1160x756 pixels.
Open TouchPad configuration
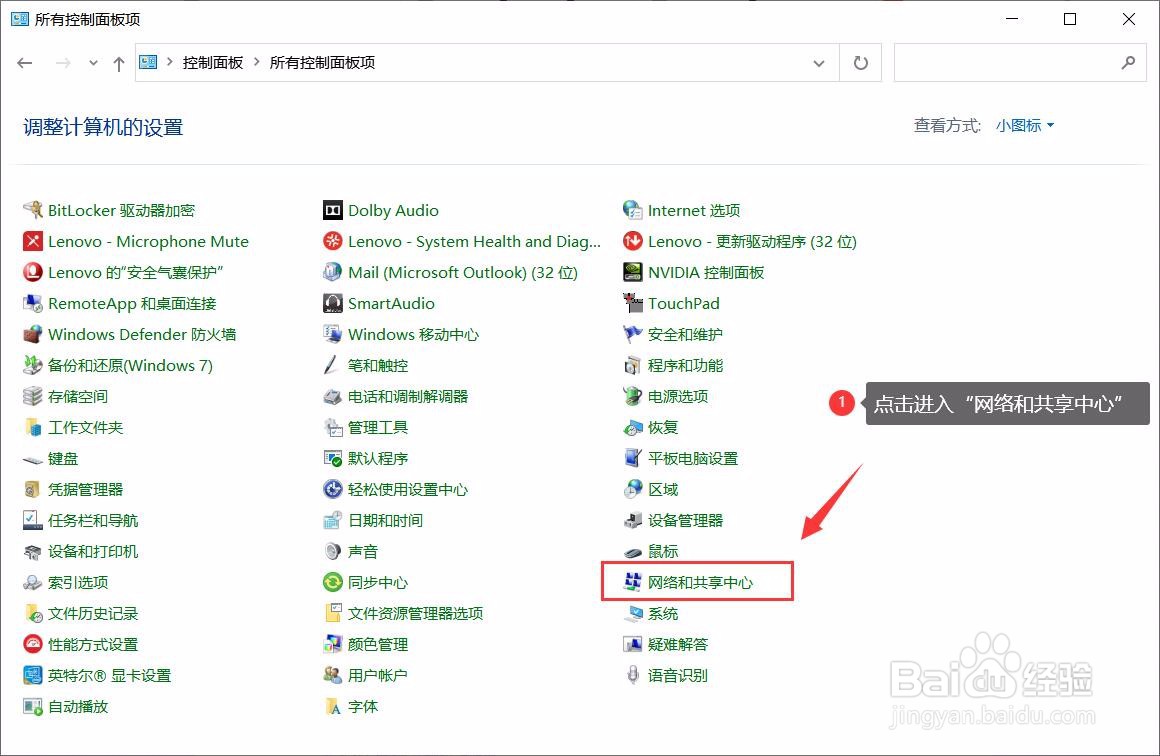[683, 303]
